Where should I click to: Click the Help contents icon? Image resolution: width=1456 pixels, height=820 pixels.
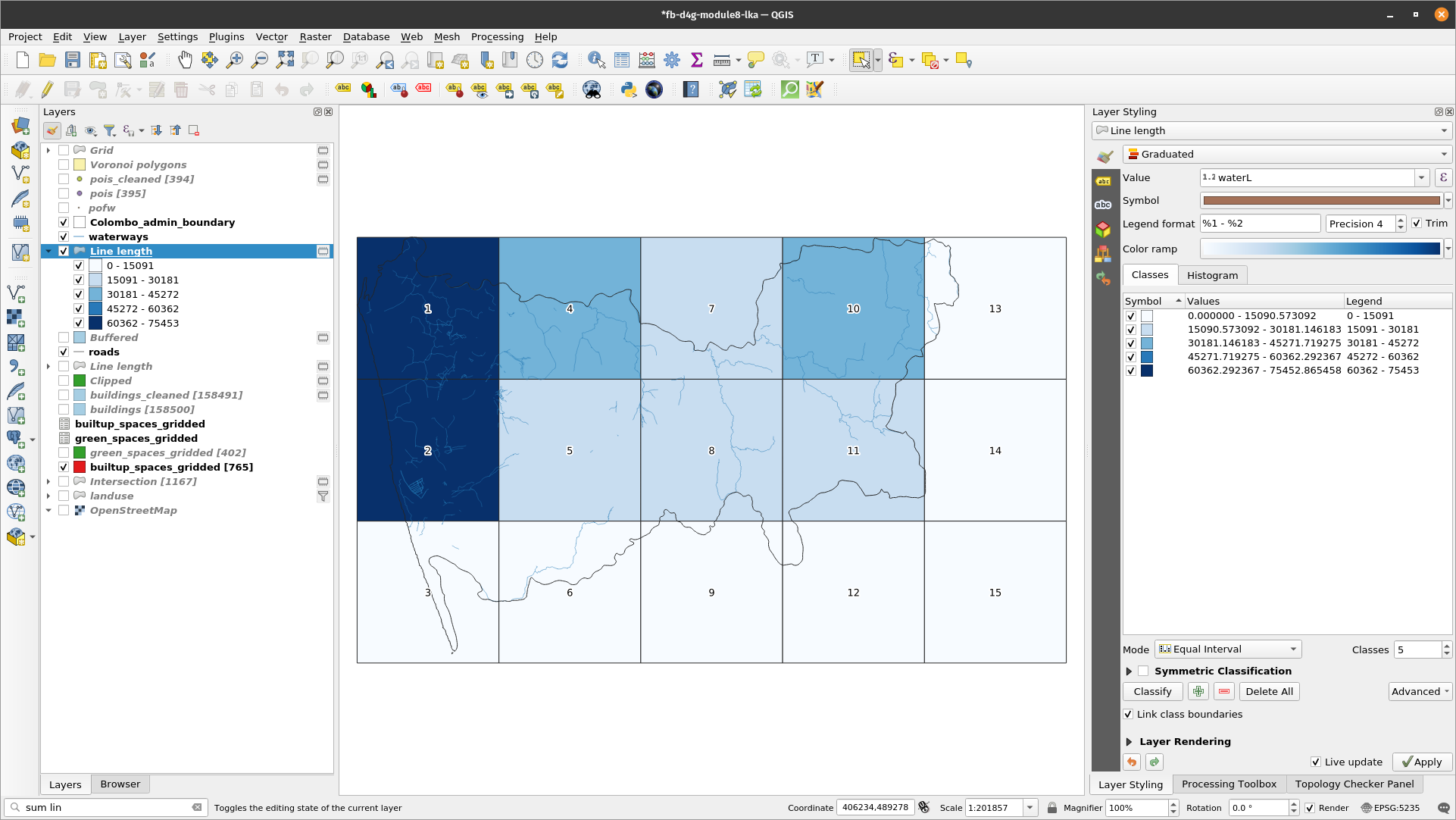coord(691,89)
